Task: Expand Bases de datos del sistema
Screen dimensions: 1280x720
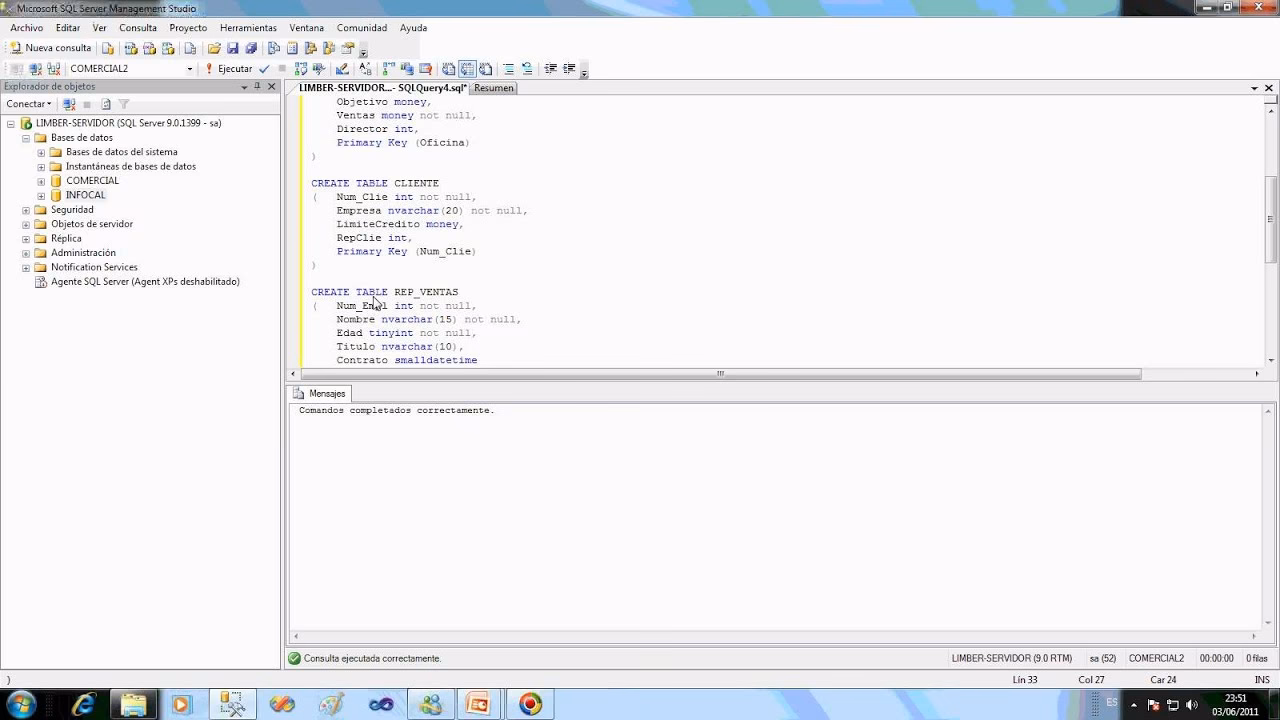Action: tap(41, 152)
